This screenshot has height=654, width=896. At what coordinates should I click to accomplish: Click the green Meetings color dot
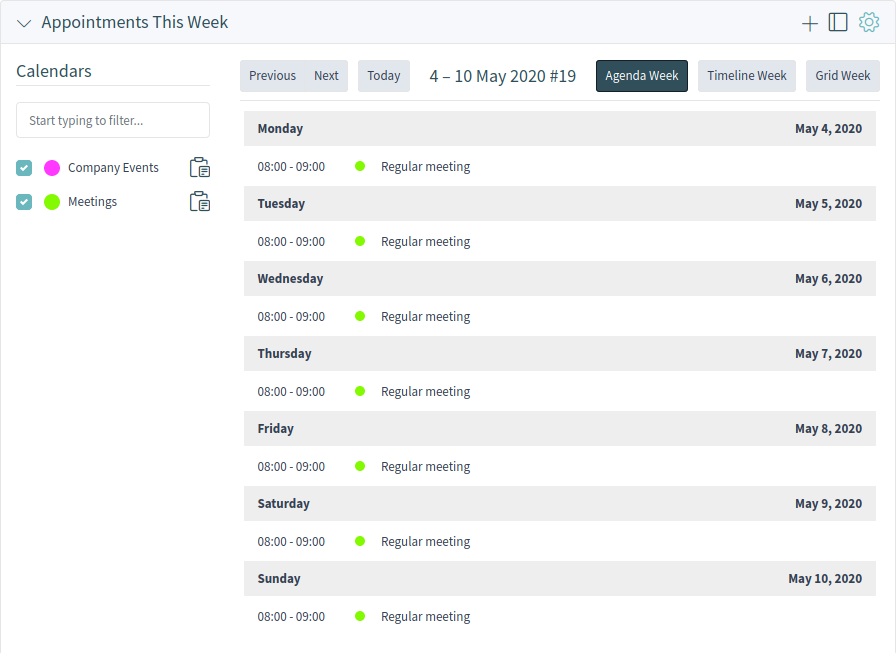point(52,202)
